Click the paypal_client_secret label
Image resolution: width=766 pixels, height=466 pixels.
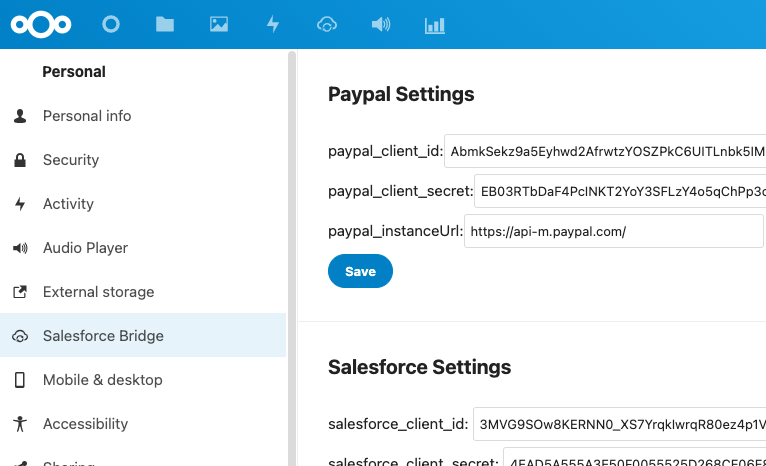click(x=401, y=191)
